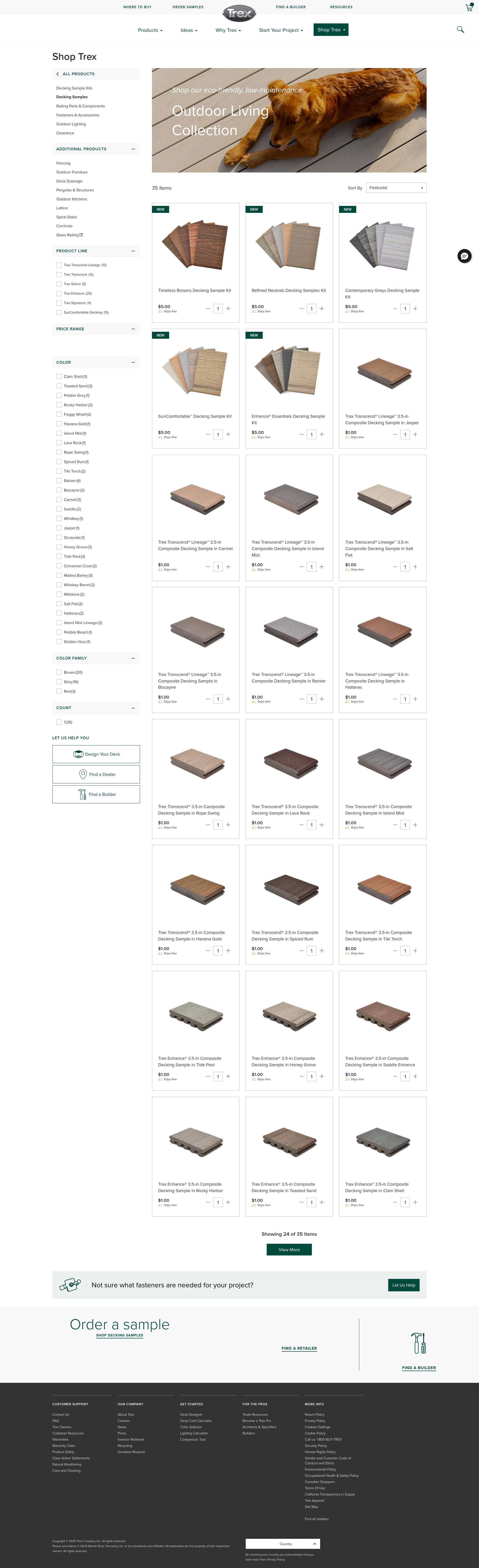Image resolution: width=479 pixels, height=1568 pixels.
Task: Increase quantity for Timeless Browns Decking Sample Kit
Action: click(228, 309)
